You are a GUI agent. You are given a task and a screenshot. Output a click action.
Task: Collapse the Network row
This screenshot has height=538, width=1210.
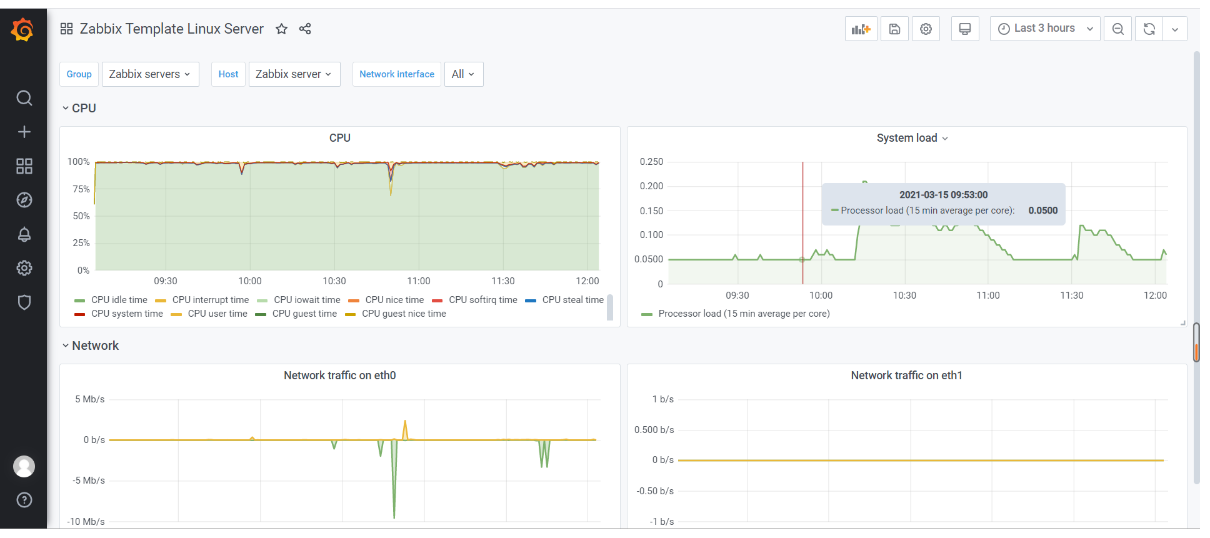[90, 346]
